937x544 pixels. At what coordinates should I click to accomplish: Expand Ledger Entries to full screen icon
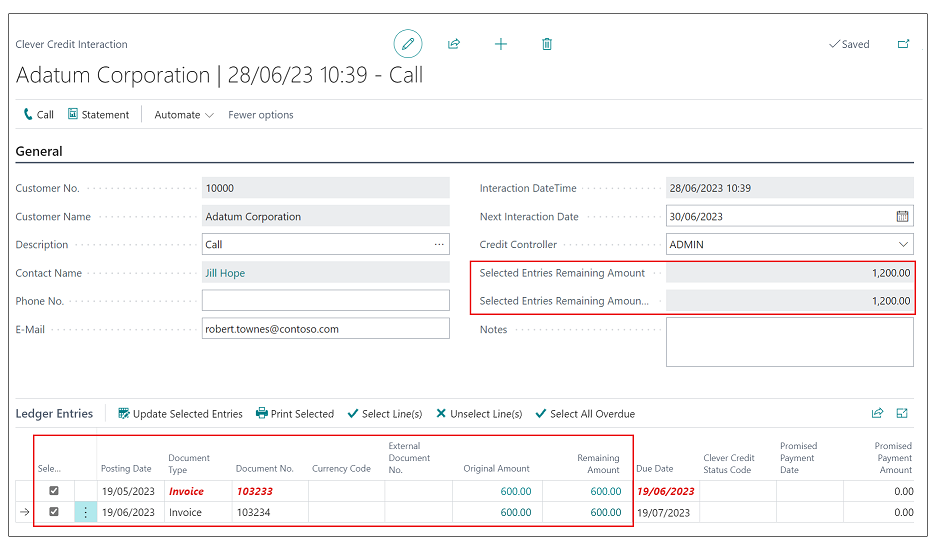click(x=903, y=413)
